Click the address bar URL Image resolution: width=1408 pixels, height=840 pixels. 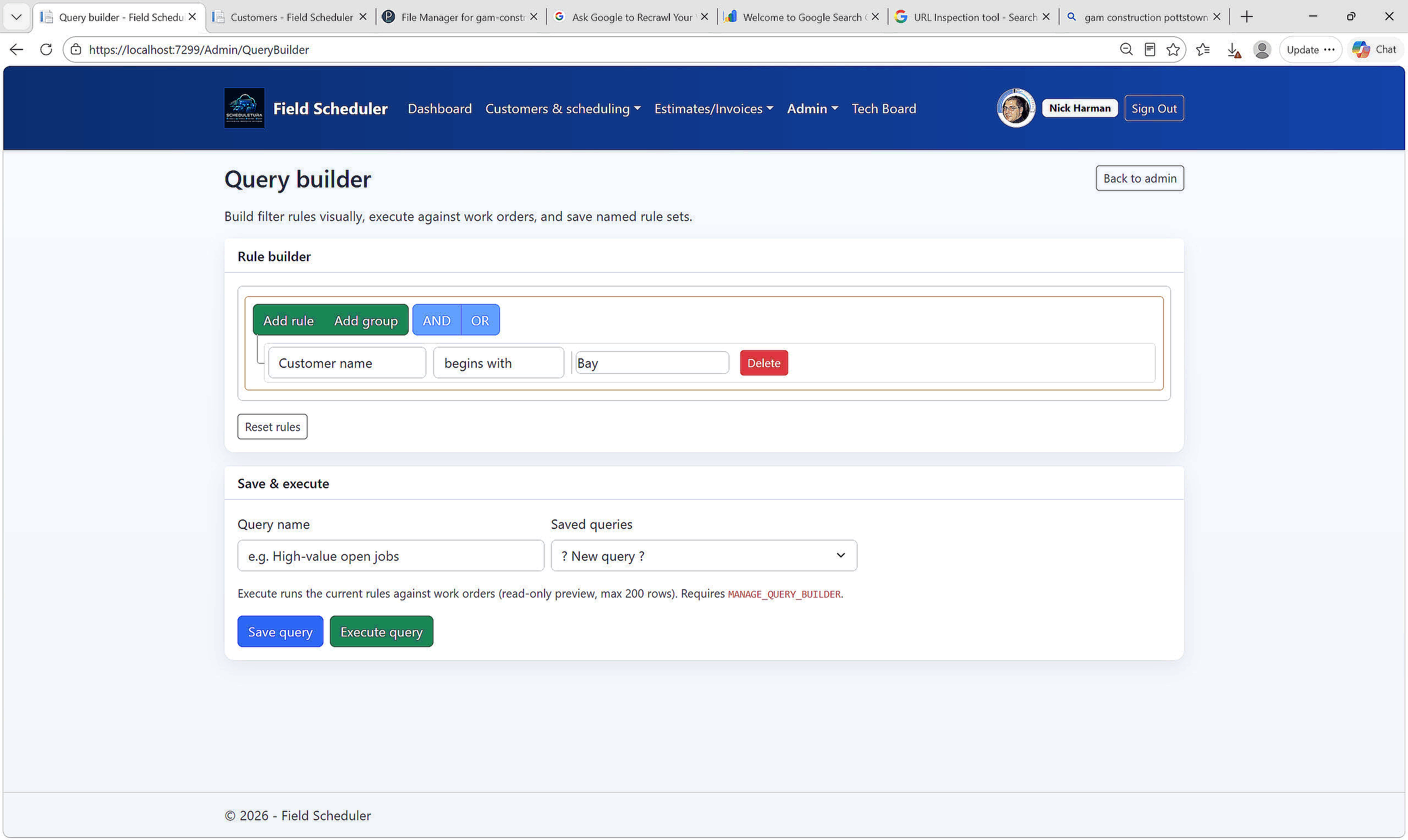pos(199,50)
